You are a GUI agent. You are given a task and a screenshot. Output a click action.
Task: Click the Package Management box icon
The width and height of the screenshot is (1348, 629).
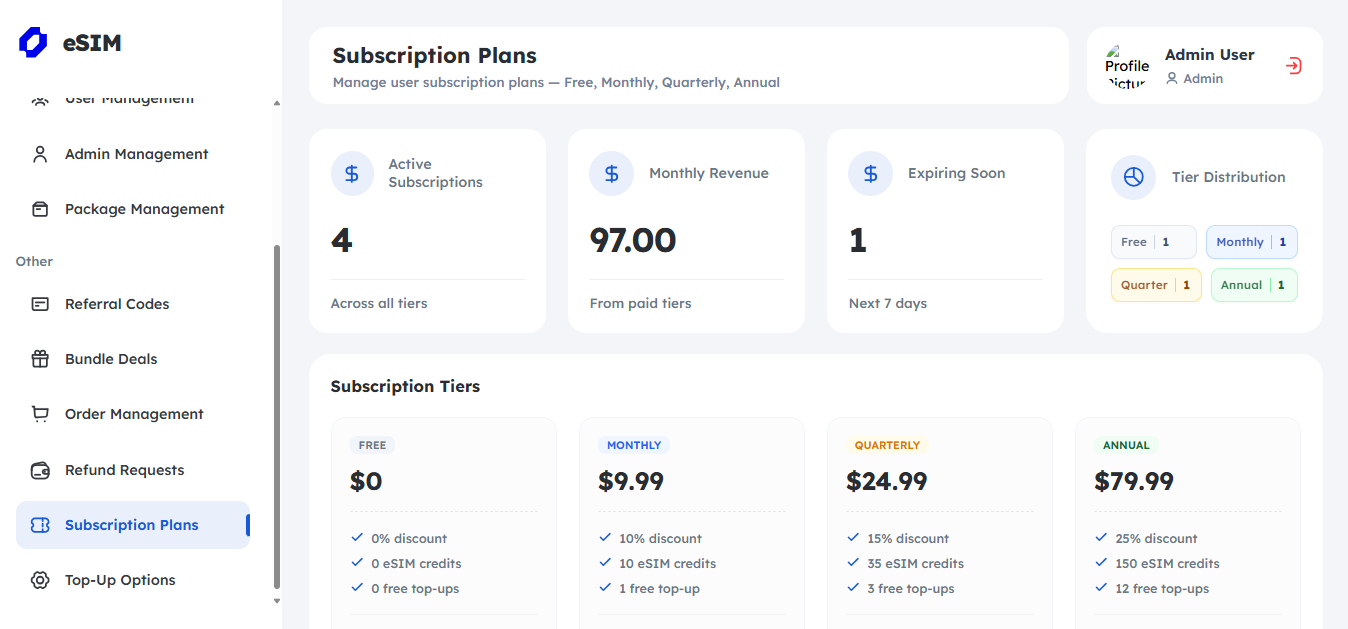pos(40,209)
